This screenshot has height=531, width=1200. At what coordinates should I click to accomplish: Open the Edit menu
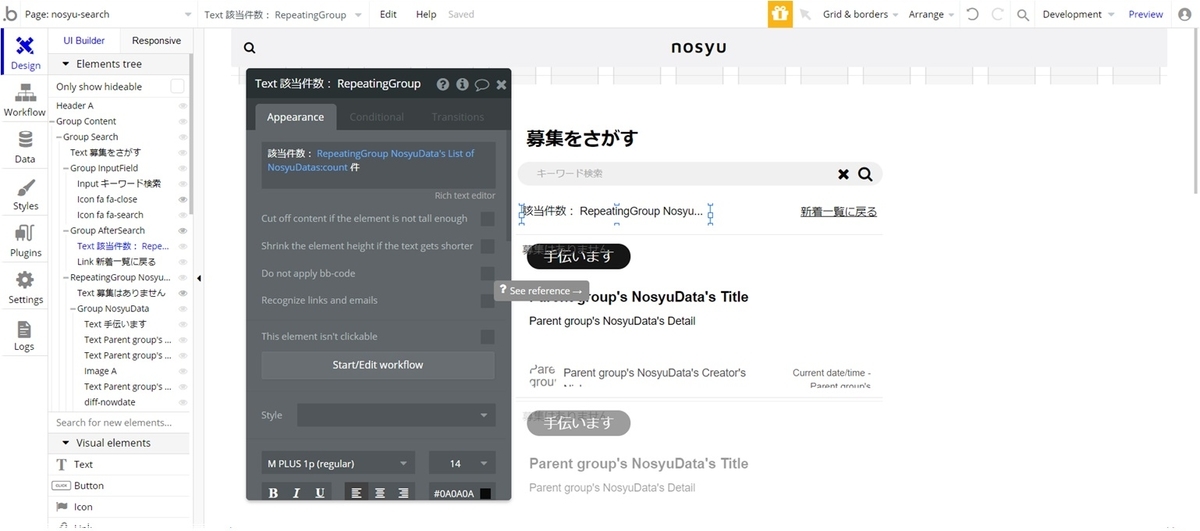pos(388,15)
